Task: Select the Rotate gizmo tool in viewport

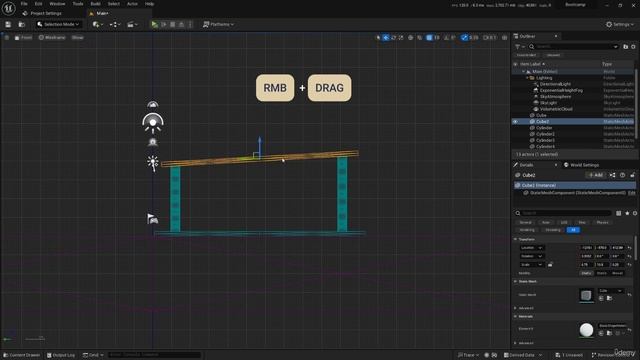Action: coord(393,38)
